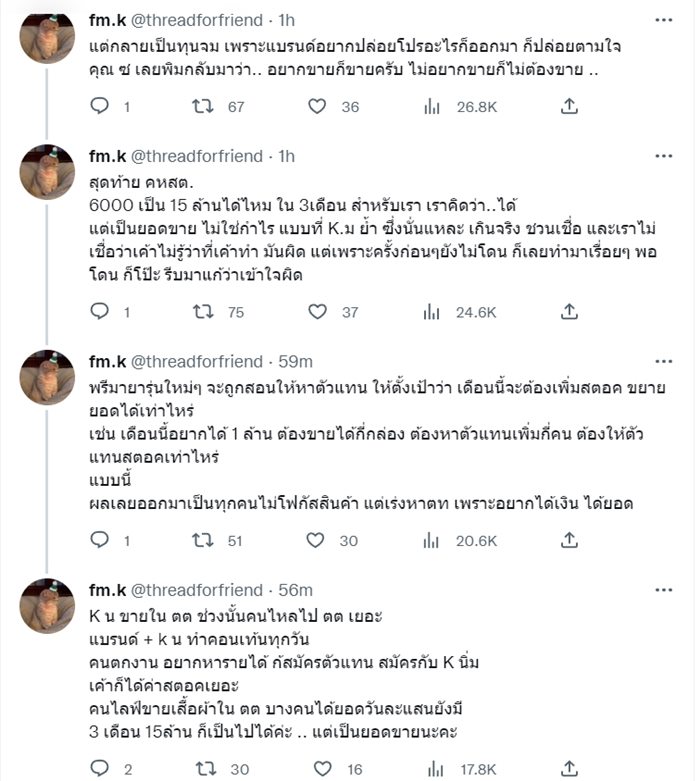This screenshot has height=781, width=700.
Task: Open more options on 56m tweet
Action: (x=663, y=589)
